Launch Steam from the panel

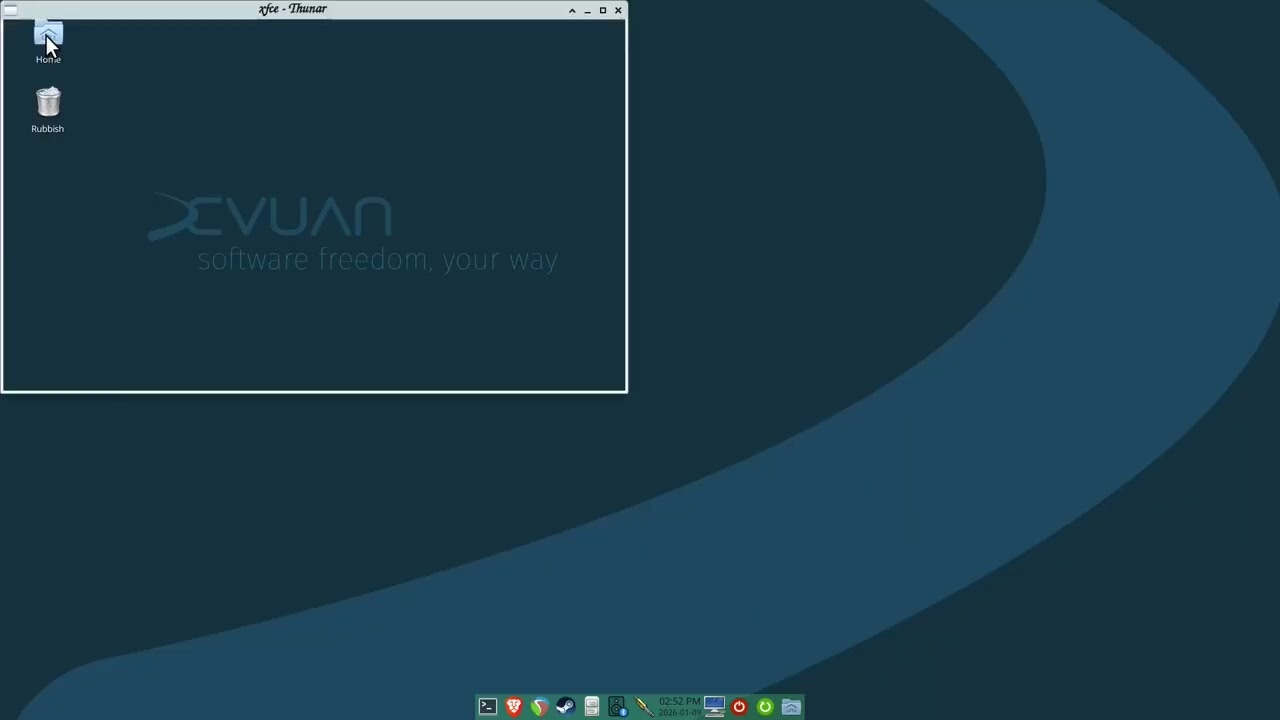(x=565, y=707)
